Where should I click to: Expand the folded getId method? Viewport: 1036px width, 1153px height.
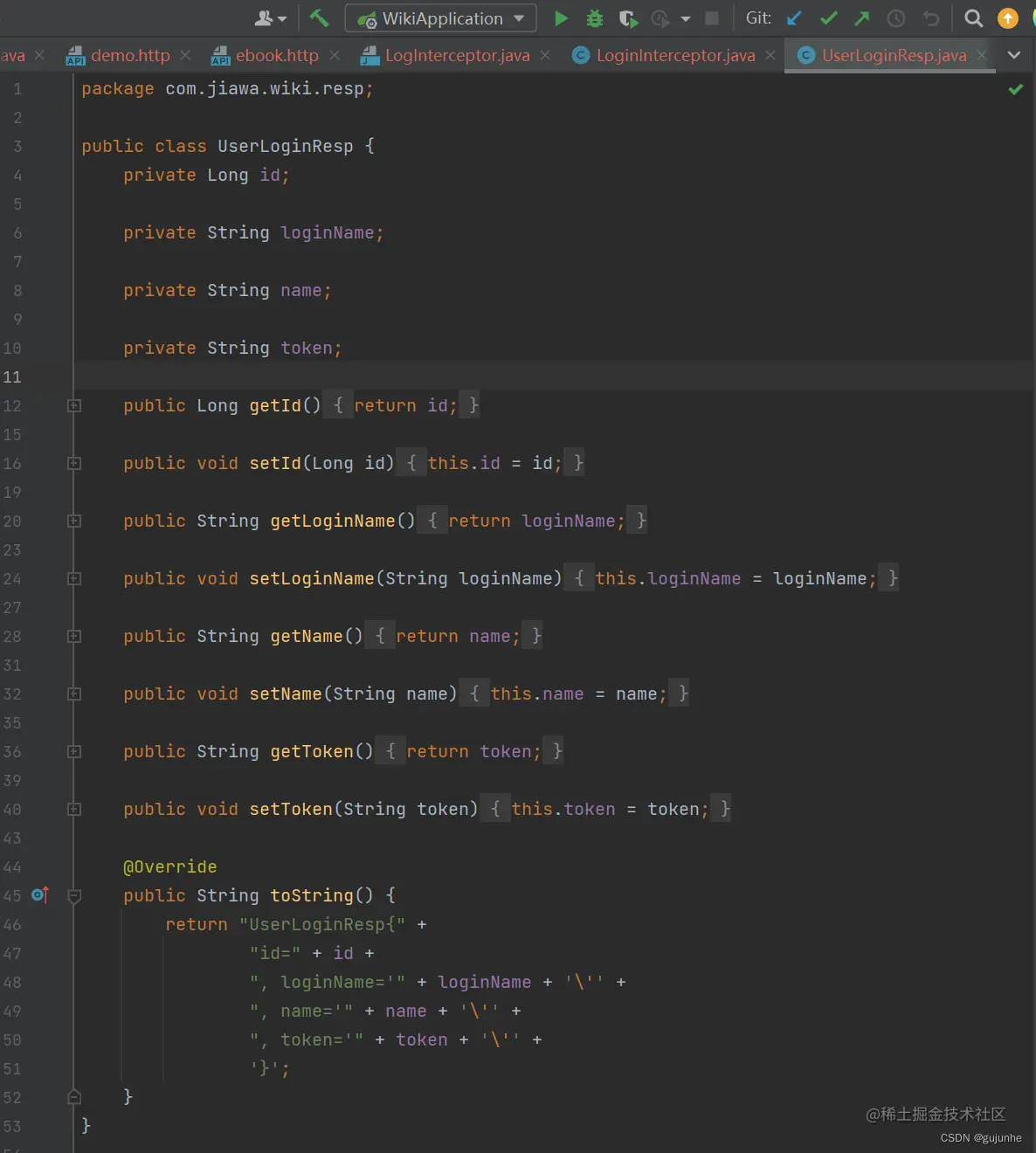pos(74,405)
